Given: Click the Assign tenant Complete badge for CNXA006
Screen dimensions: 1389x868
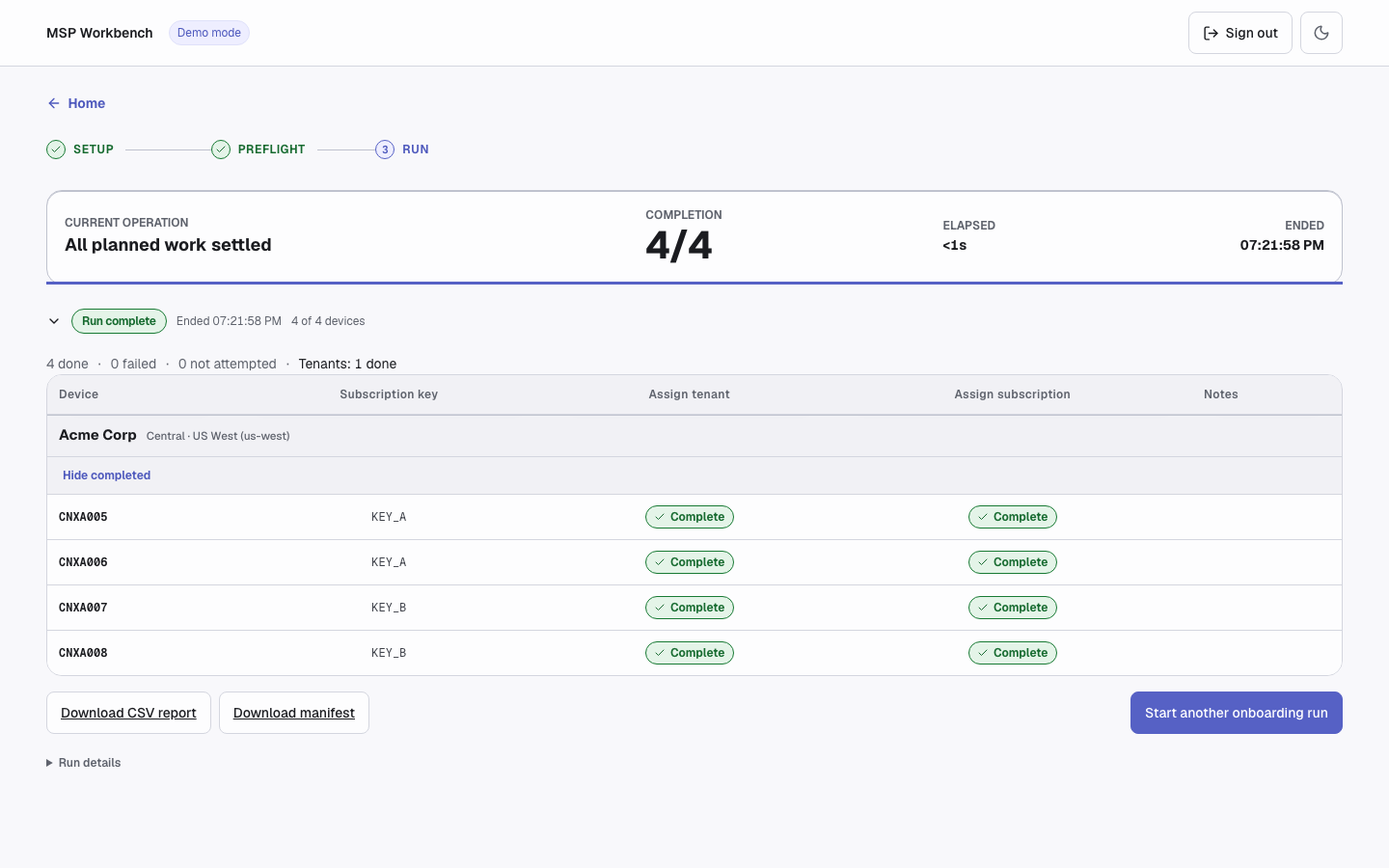Looking at the screenshot, I should [x=690, y=562].
